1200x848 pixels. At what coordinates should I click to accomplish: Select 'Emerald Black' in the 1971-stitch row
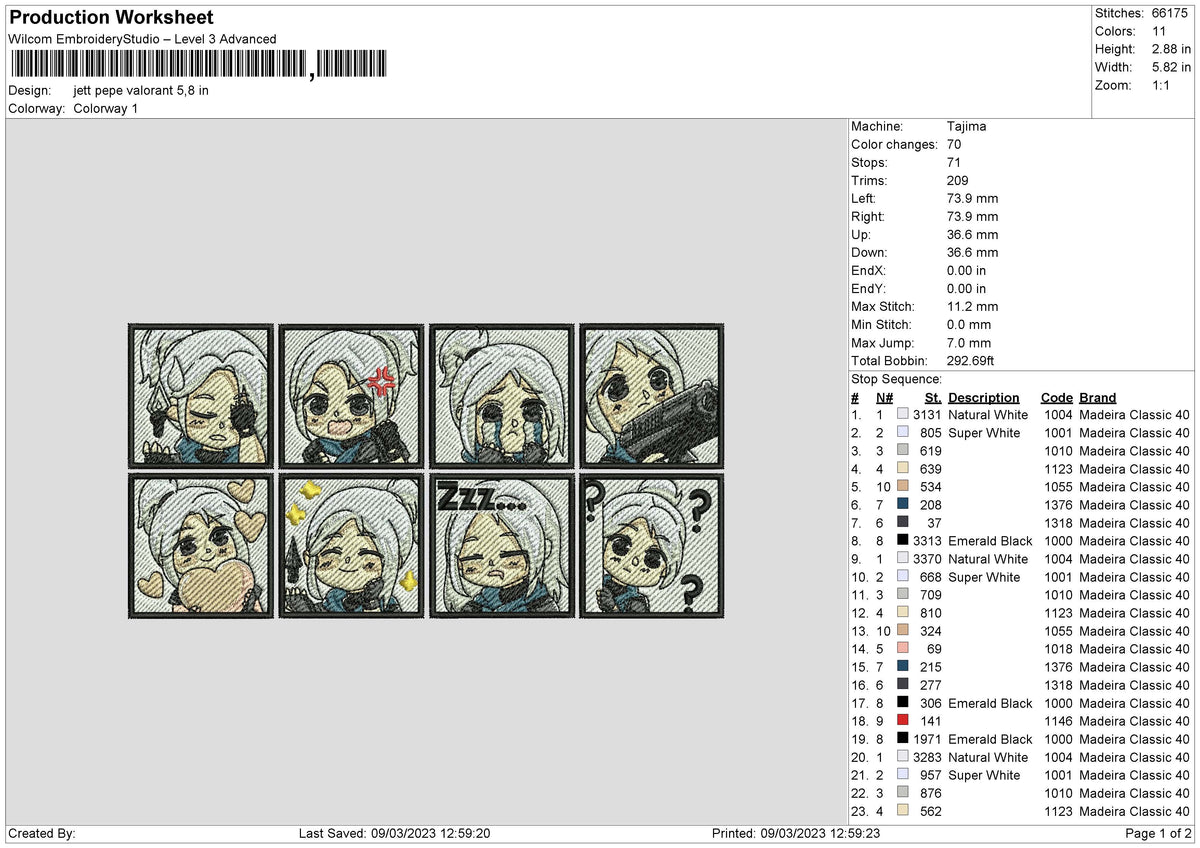click(991, 739)
